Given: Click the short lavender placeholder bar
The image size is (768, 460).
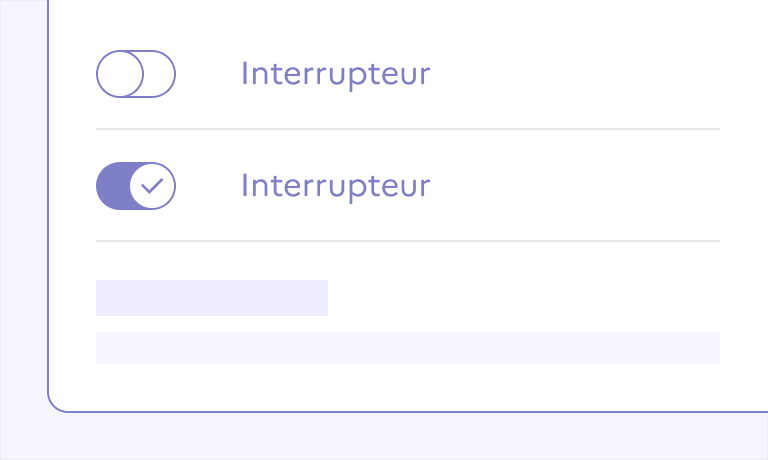Looking at the screenshot, I should coord(212,298).
